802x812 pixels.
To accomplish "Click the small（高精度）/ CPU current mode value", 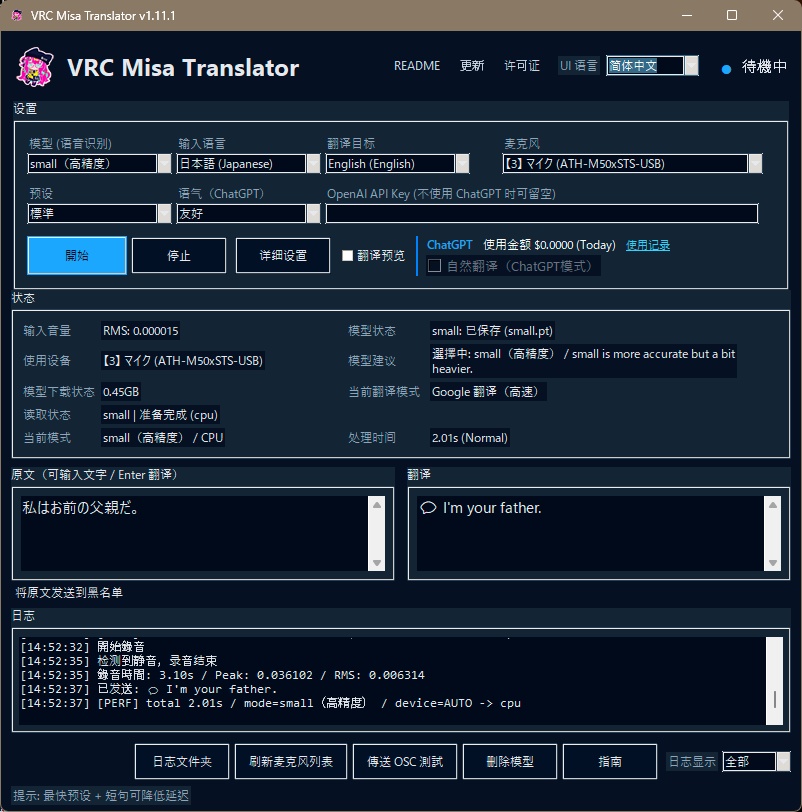I will pos(163,438).
